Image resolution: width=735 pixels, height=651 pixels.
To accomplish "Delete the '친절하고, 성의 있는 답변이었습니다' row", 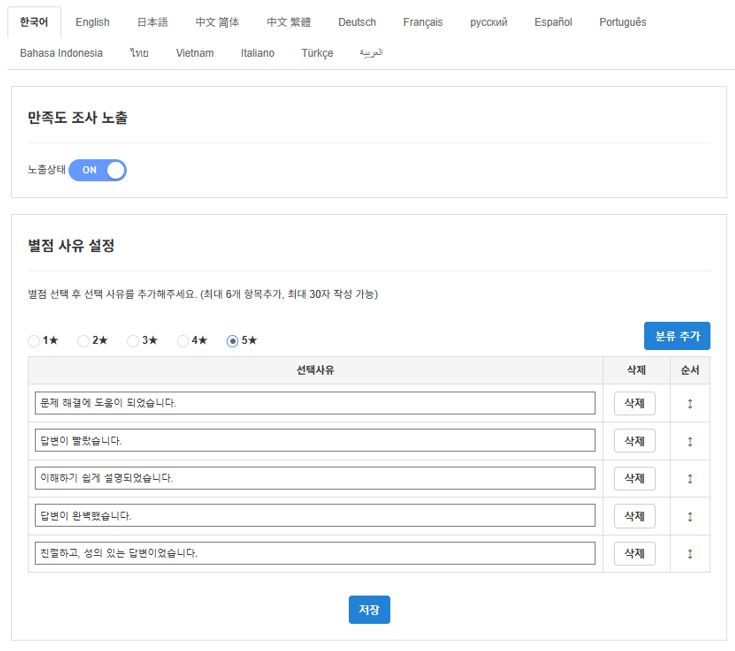I will (x=634, y=553).
